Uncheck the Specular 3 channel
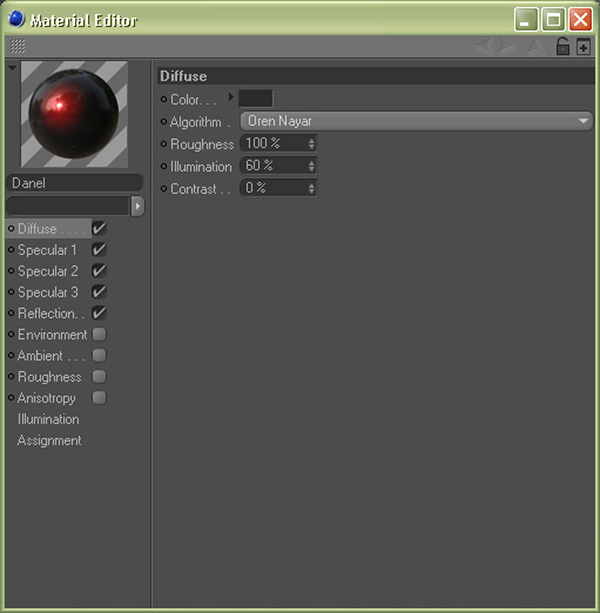The image size is (600, 613). click(99, 292)
